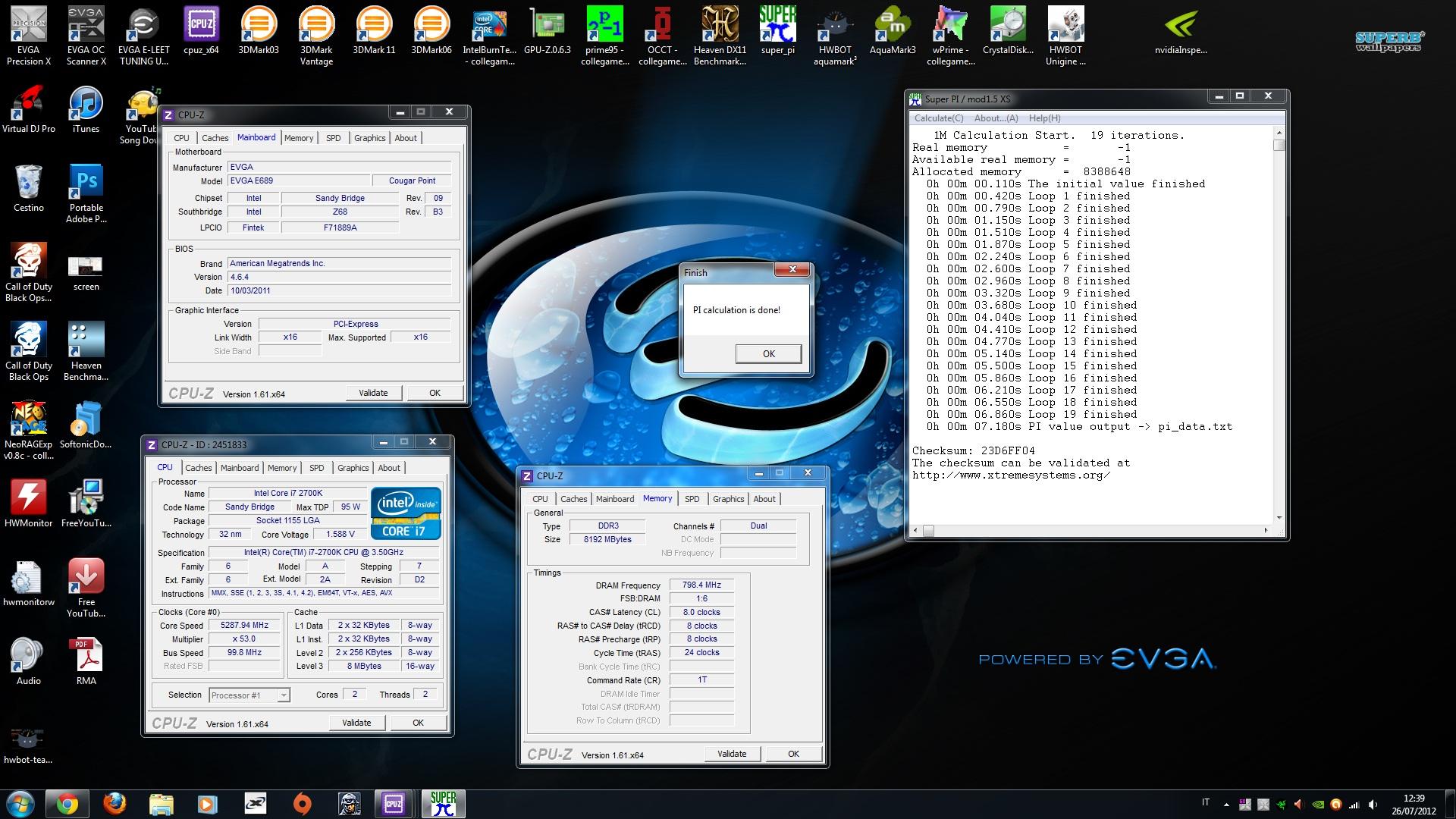Open Cestino recycle bin icon
The height and width of the screenshot is (819, 1456).
pyautogui.click(x=29, y=188)
